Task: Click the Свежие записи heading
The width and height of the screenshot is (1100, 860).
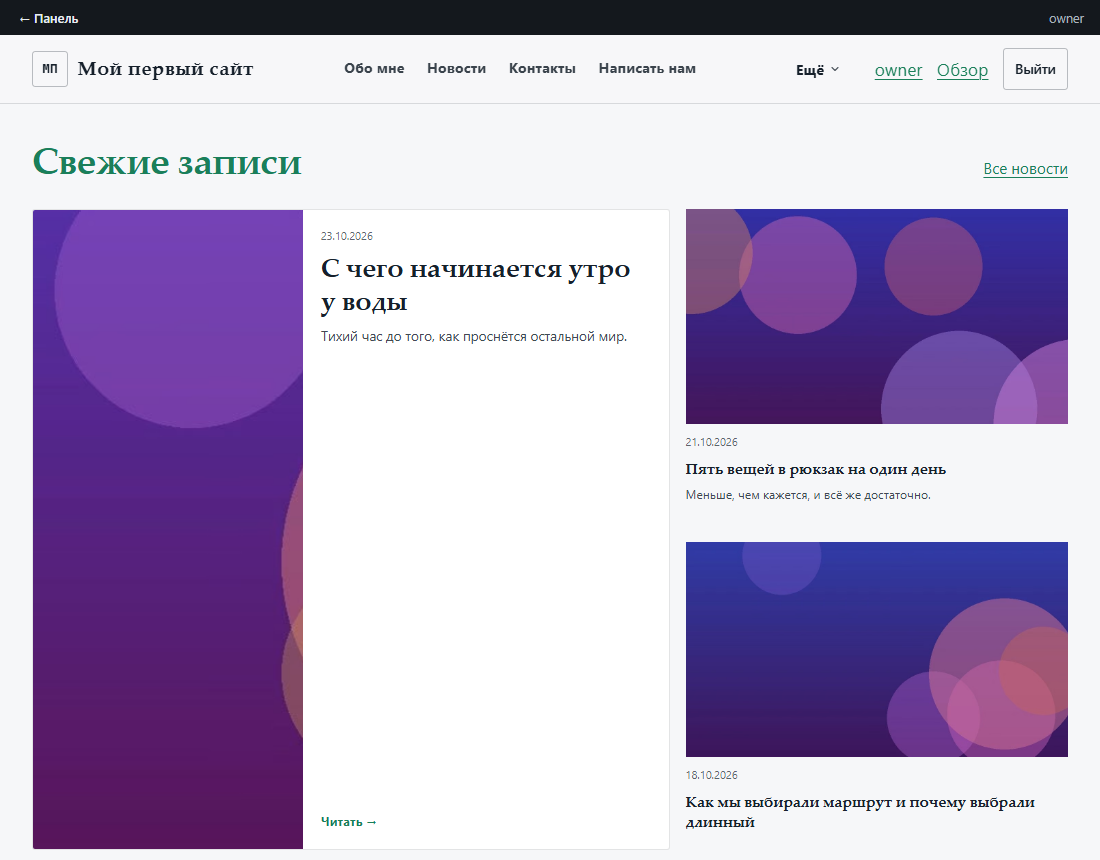Action: 167,161
